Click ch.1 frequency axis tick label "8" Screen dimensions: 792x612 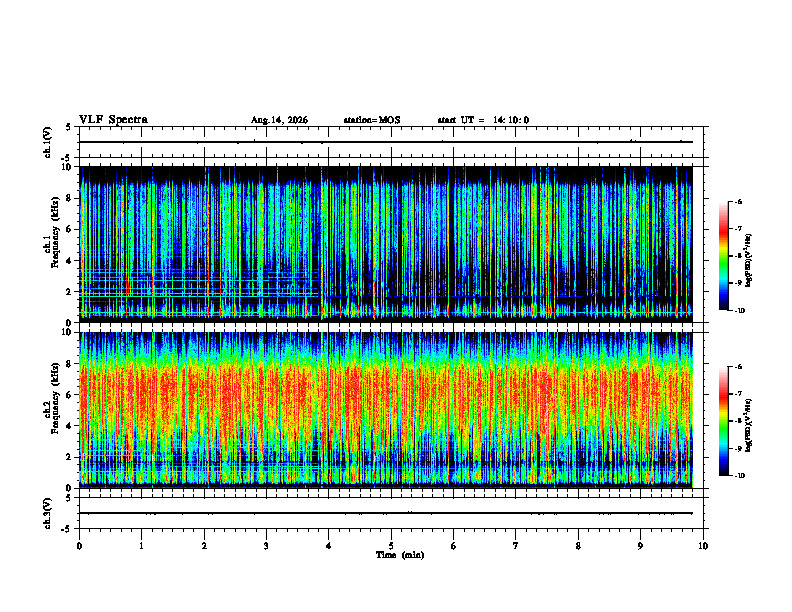coord(70,198)
